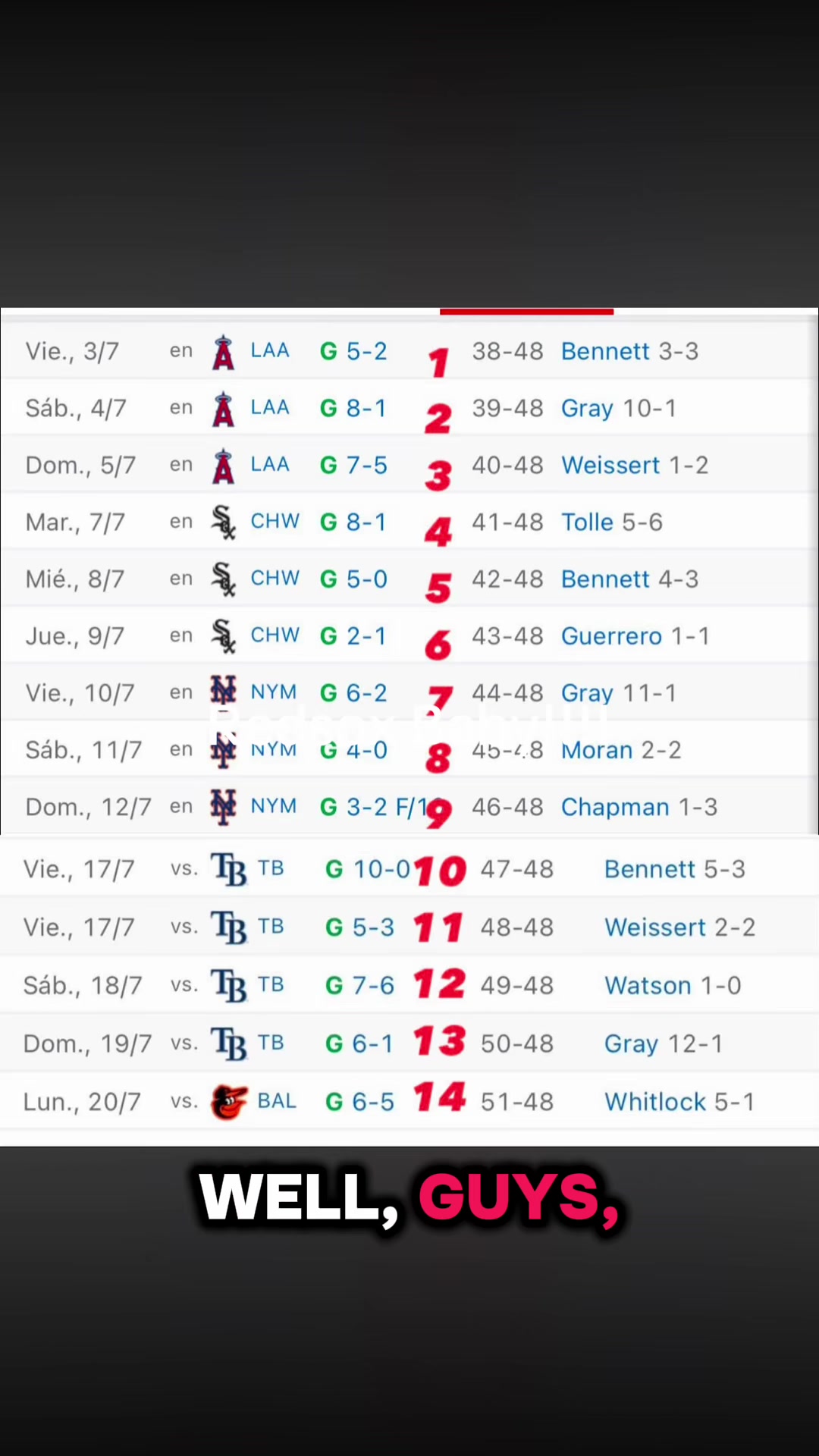Click the Rays logo in the Sáb. 18/7 row
819x1456 pixels.
pos(230,986)
